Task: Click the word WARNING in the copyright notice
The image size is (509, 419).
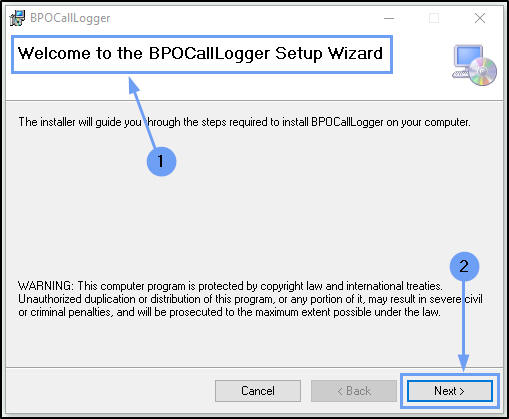Action: pos(44,286)
